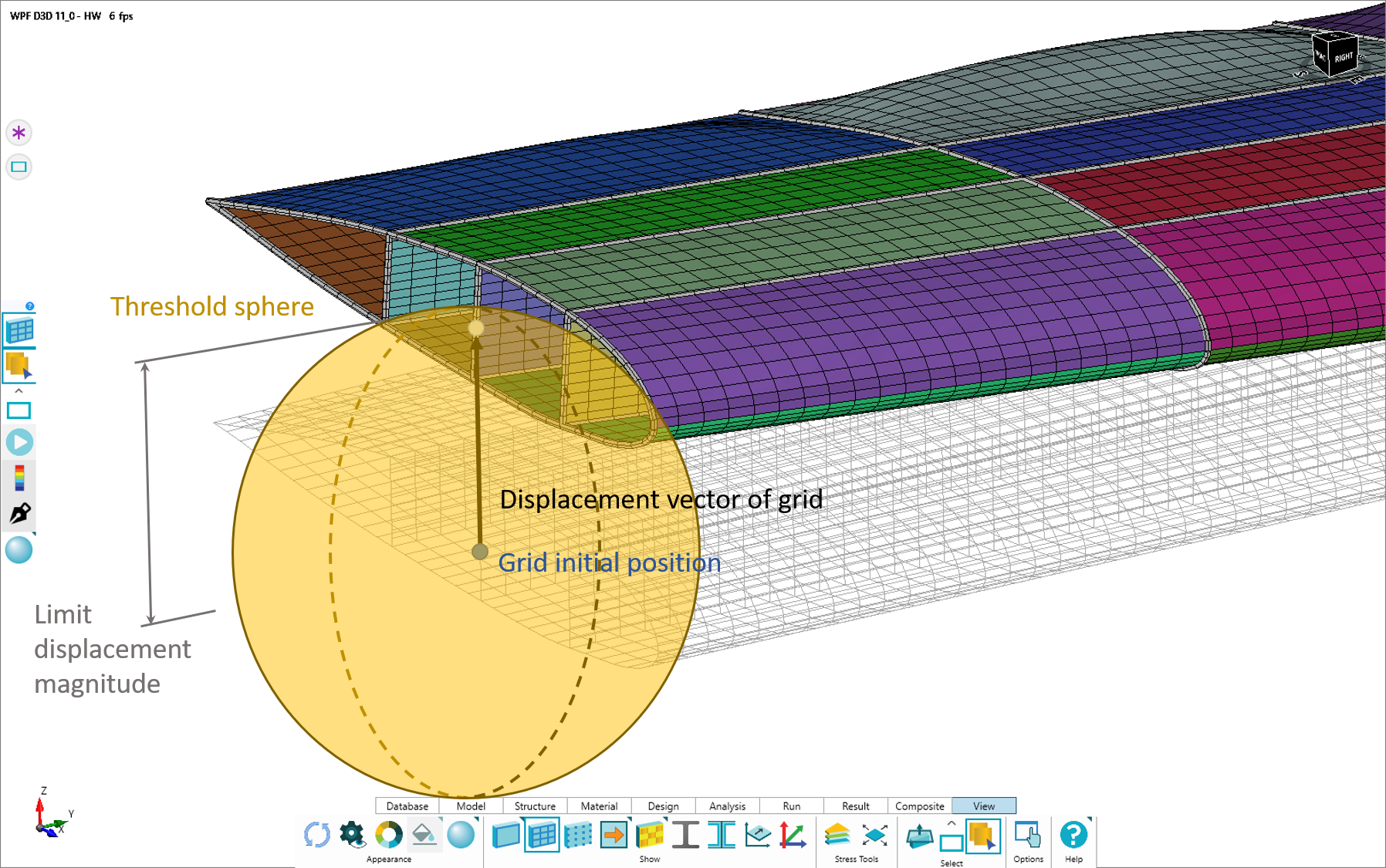Collapse the left sidebar using the chevron
Image resolution: width=1386 pixels, height=868 pixels.
[19, 391]
